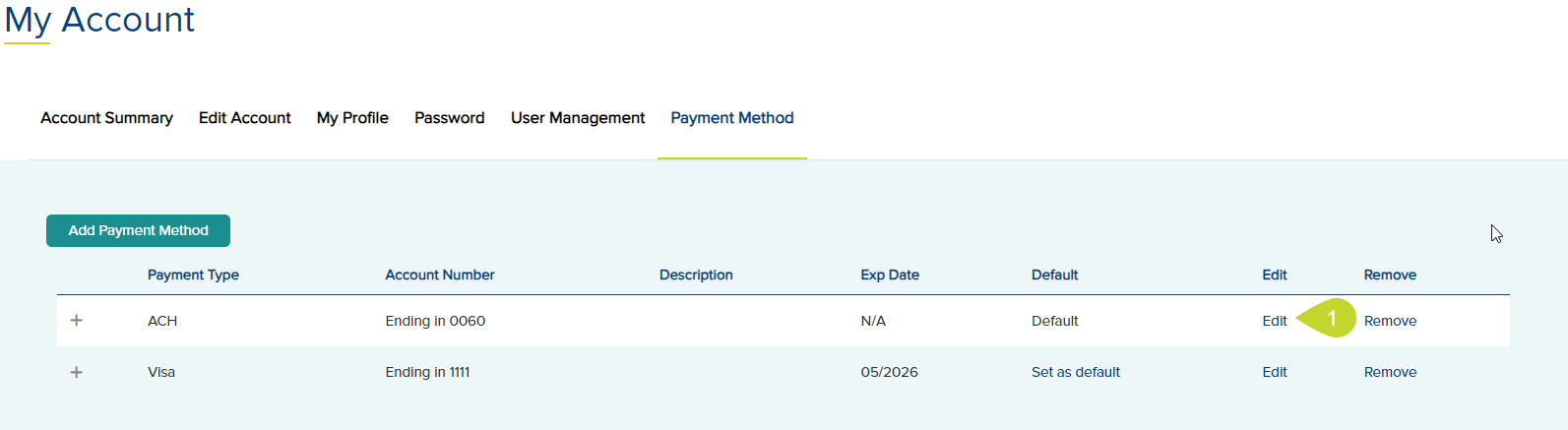Click the My Account page heading
Screen dimensions: 1568x430
tap(99, 21)
